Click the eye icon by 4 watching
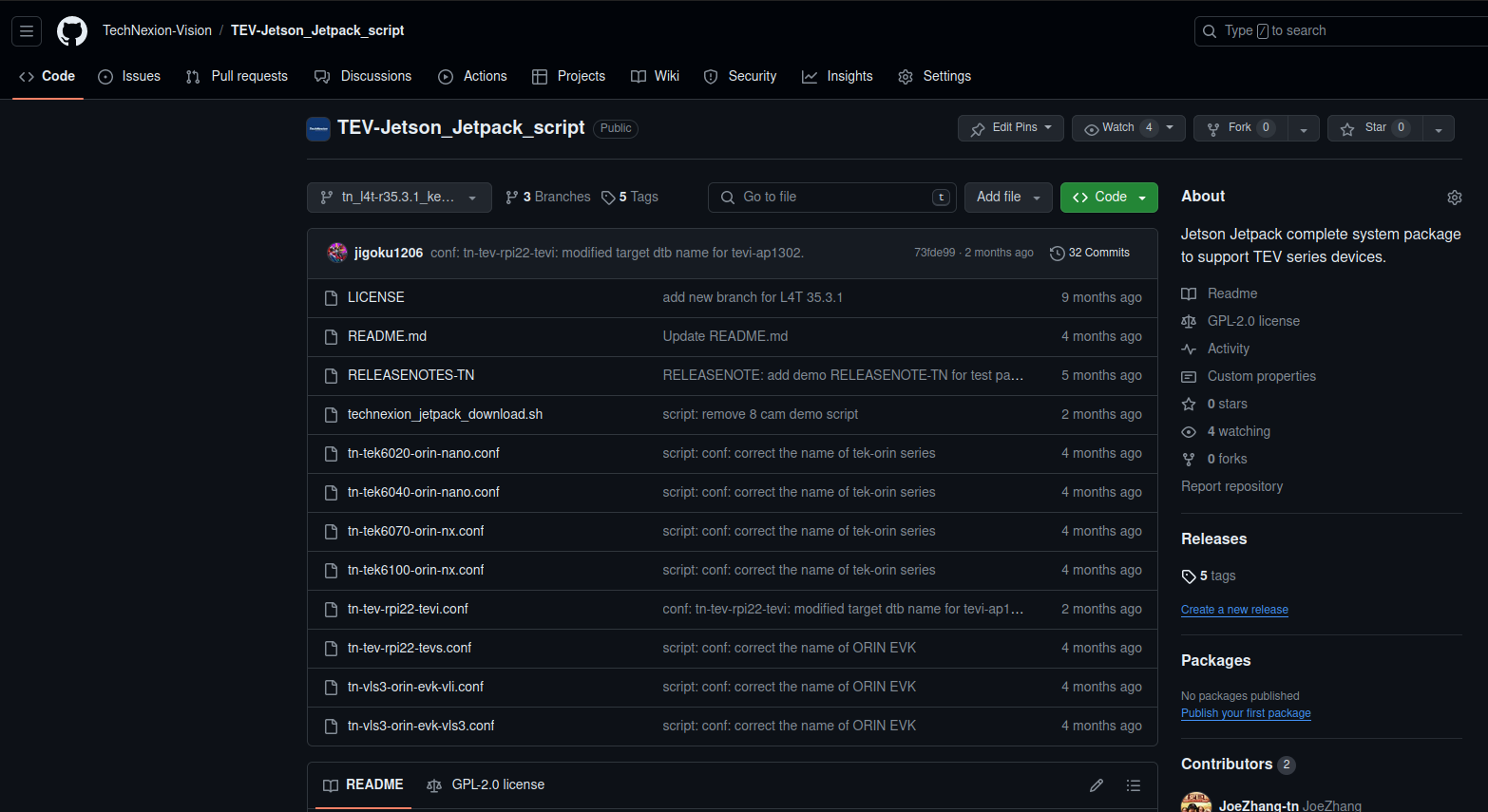Viewport: 1488px width, 812px height. tap(1189, 432)
